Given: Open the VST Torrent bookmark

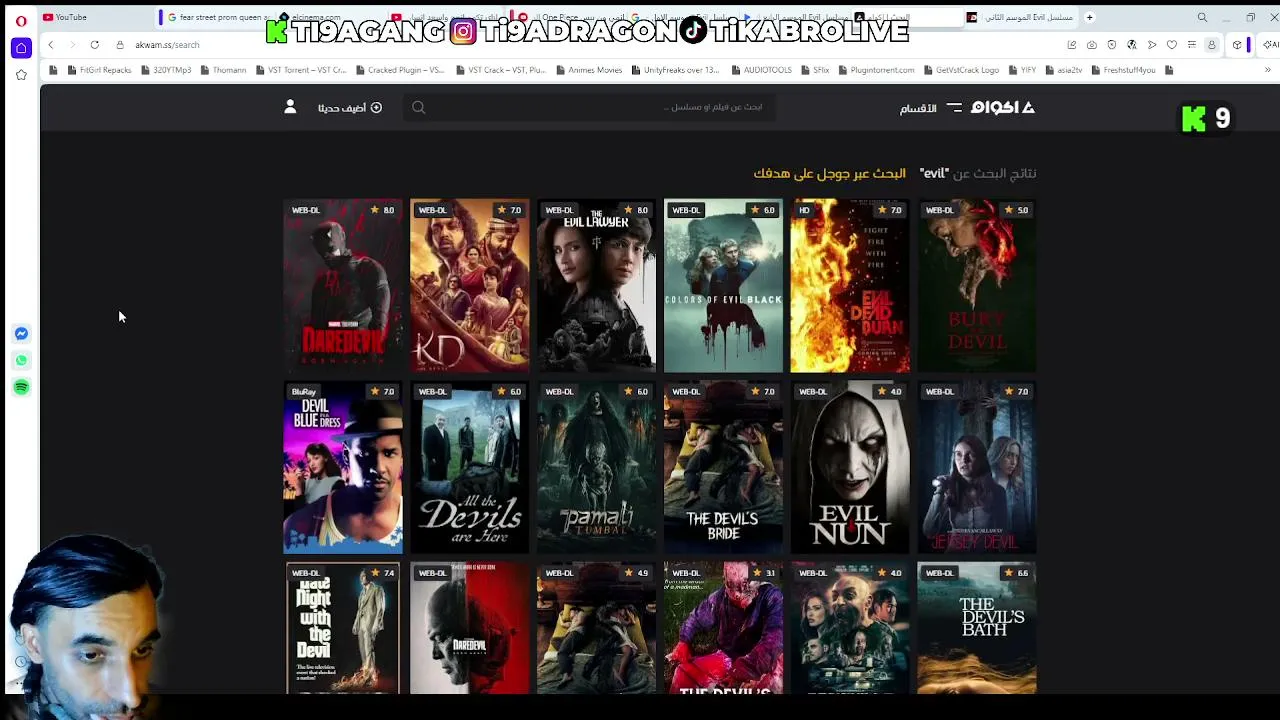Looking at the screenshot, I should click(301, 70).
